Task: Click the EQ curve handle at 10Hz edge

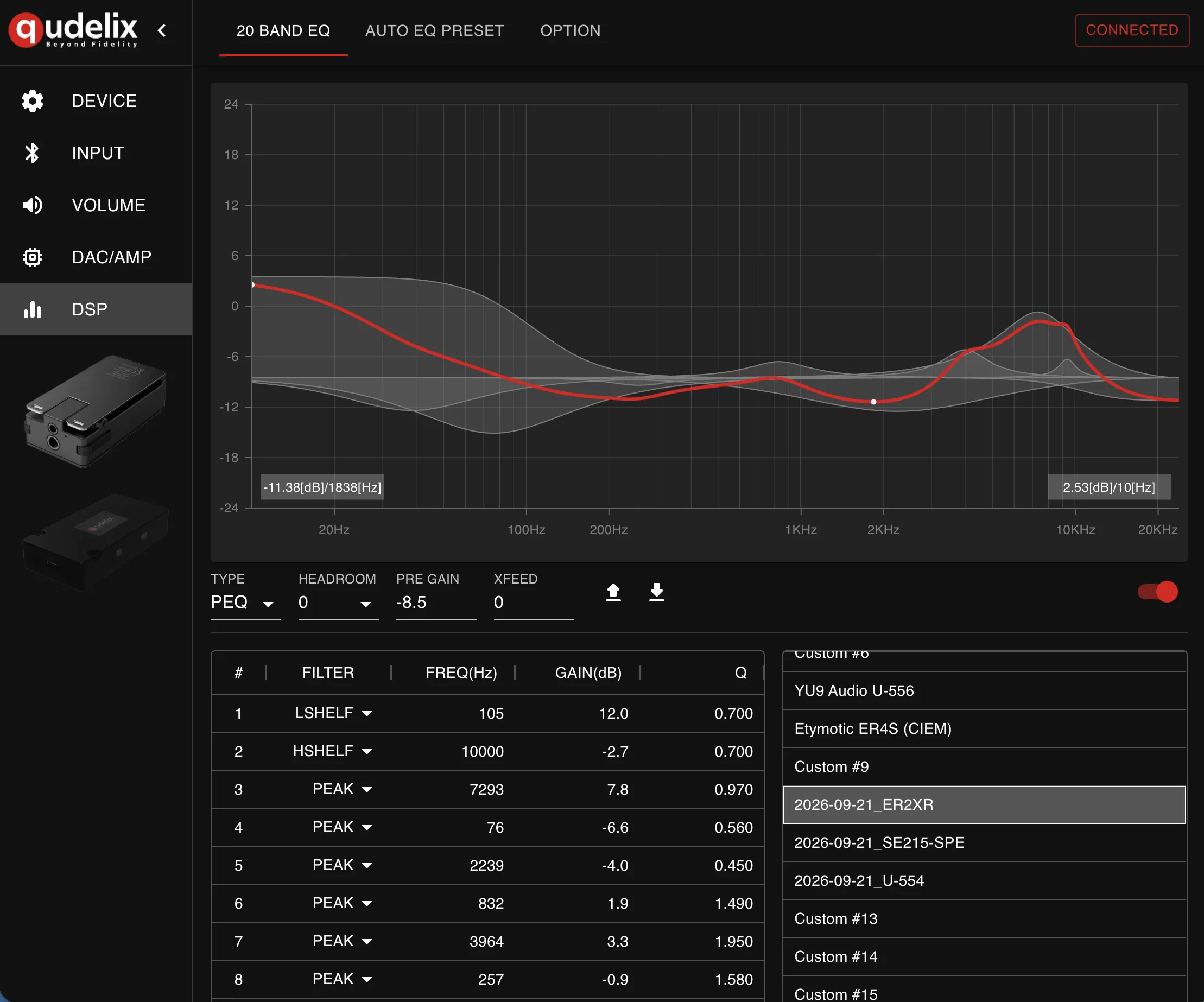Action: [253, 285]
